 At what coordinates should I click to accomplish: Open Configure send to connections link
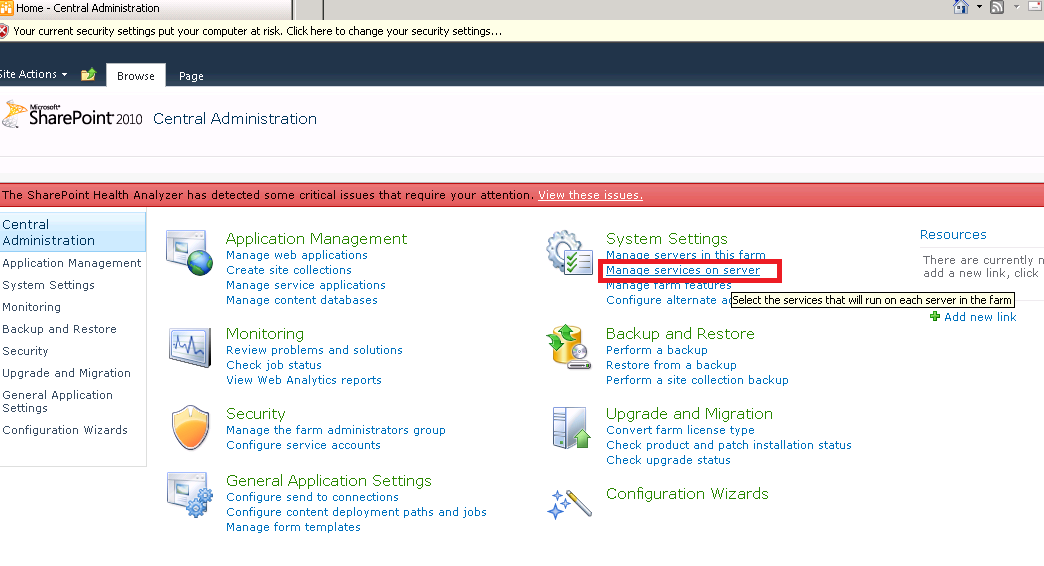[312, 497]
